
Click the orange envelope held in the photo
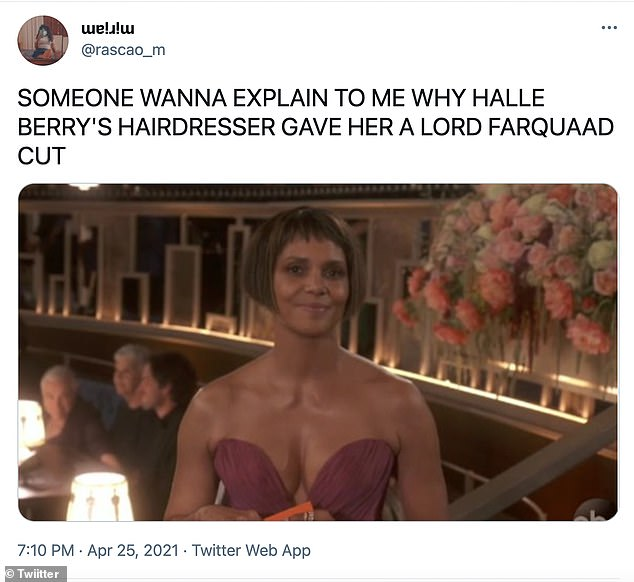coord(290,511)
